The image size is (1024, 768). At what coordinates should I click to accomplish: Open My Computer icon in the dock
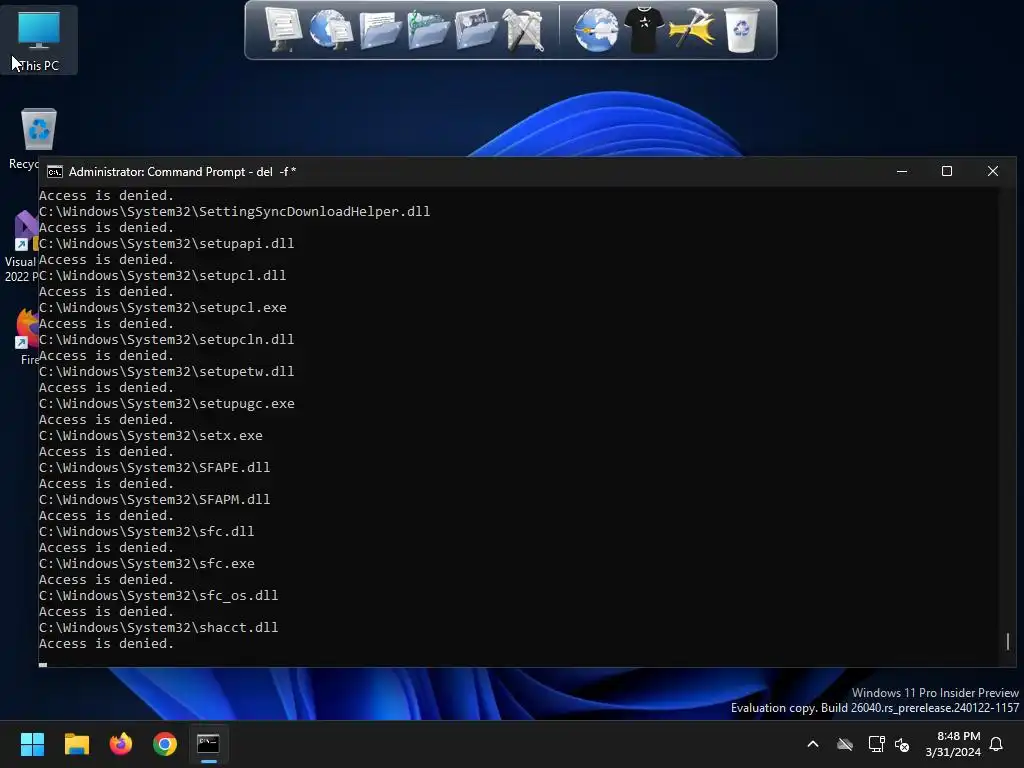(x=283, y=29)
